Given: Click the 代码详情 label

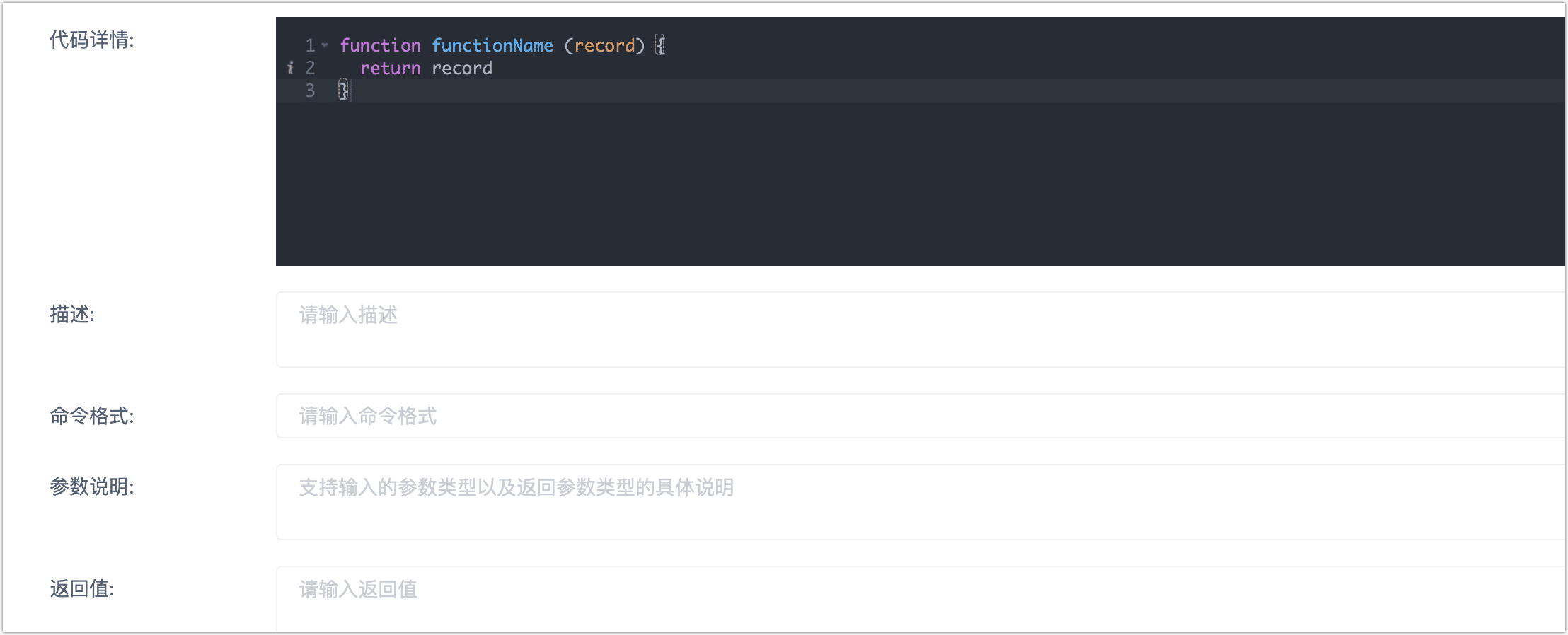Looking at the screenshot, I should point(91,40).
